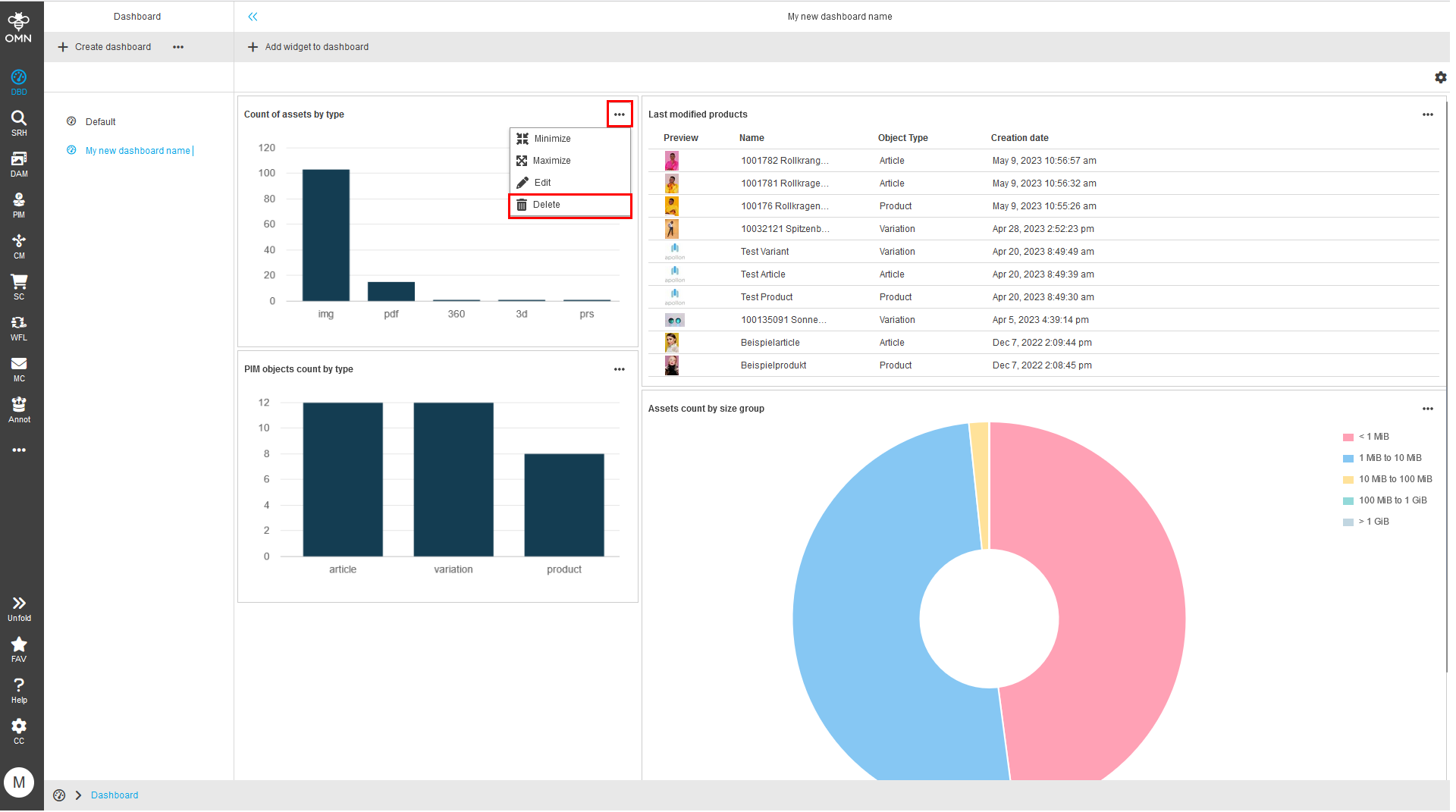Open the MC mail module

coord(19,368)
